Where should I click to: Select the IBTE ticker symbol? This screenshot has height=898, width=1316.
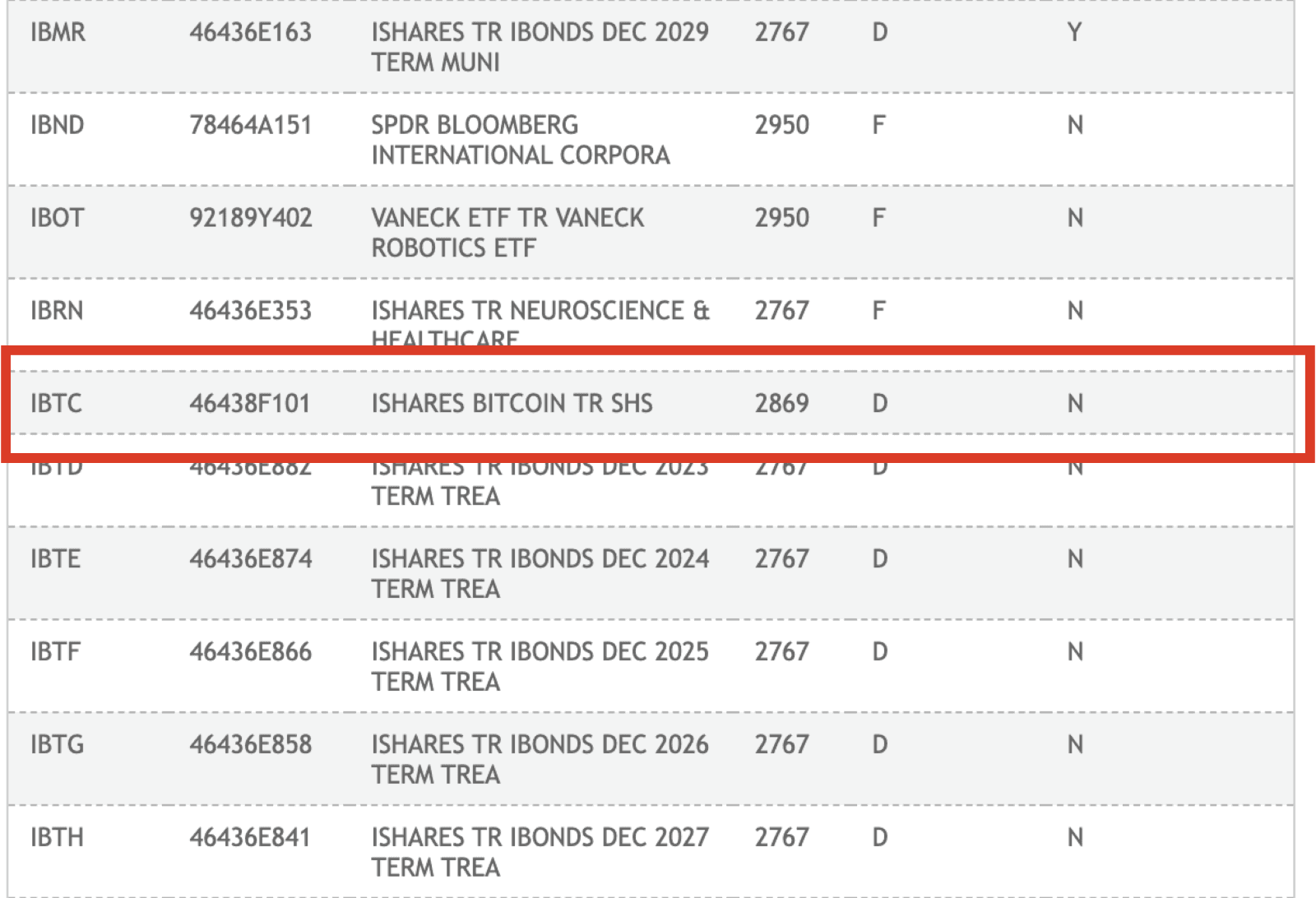(55, 559)
